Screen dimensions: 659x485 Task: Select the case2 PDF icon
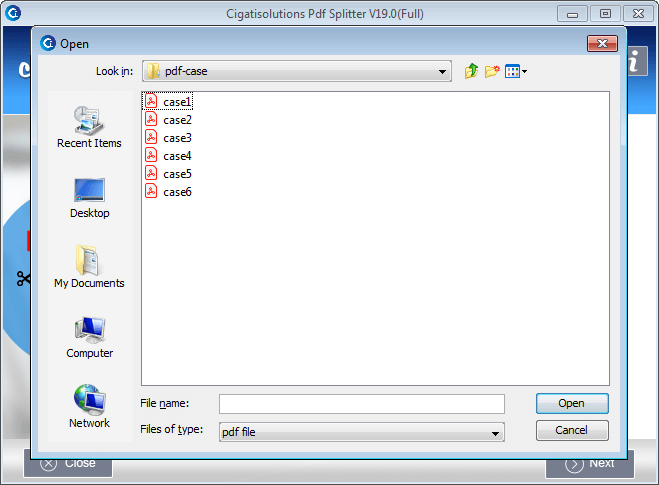[x=151, y=119]
